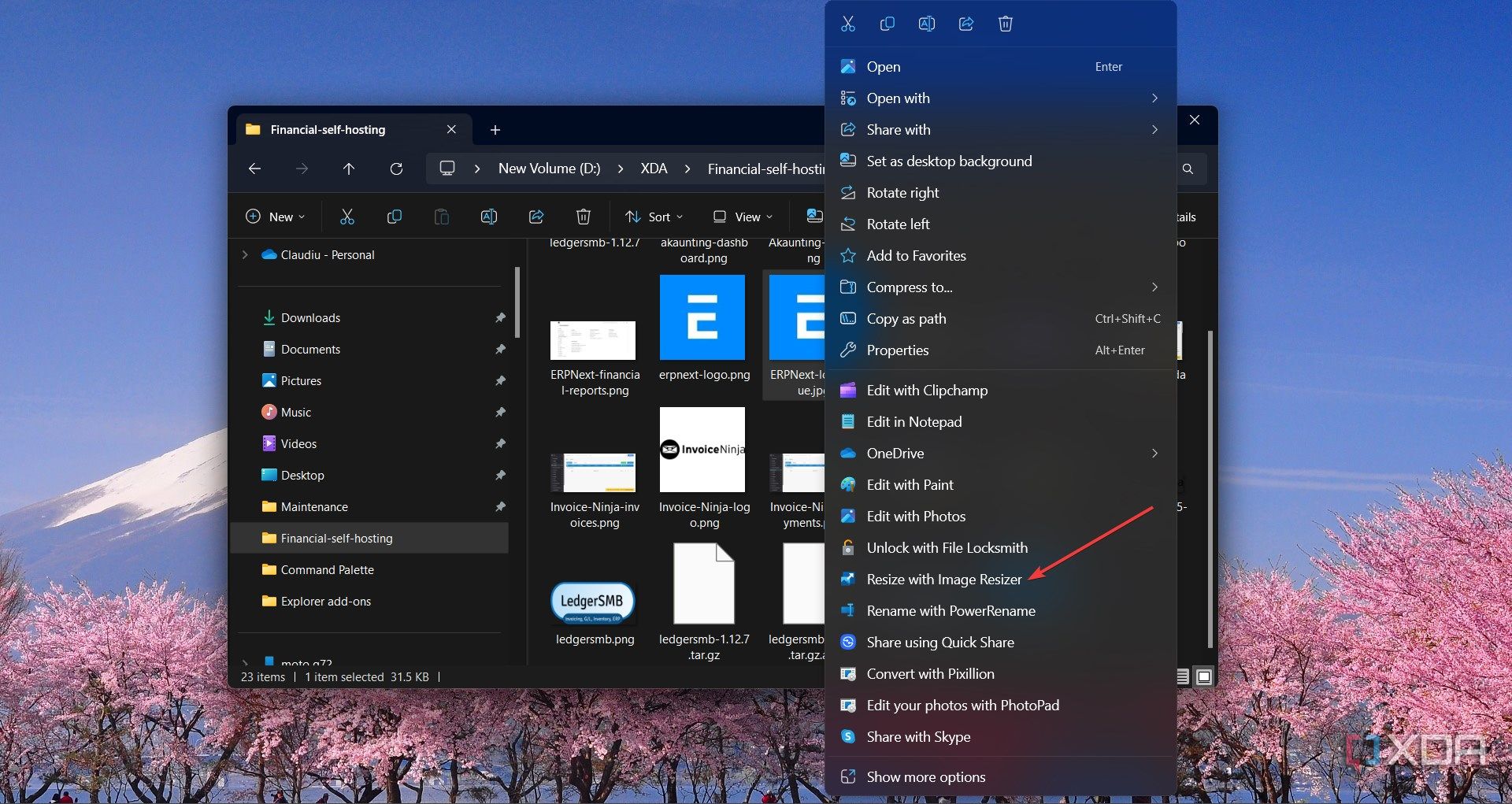Click the search magnifier icon in Explorer

1188,169
